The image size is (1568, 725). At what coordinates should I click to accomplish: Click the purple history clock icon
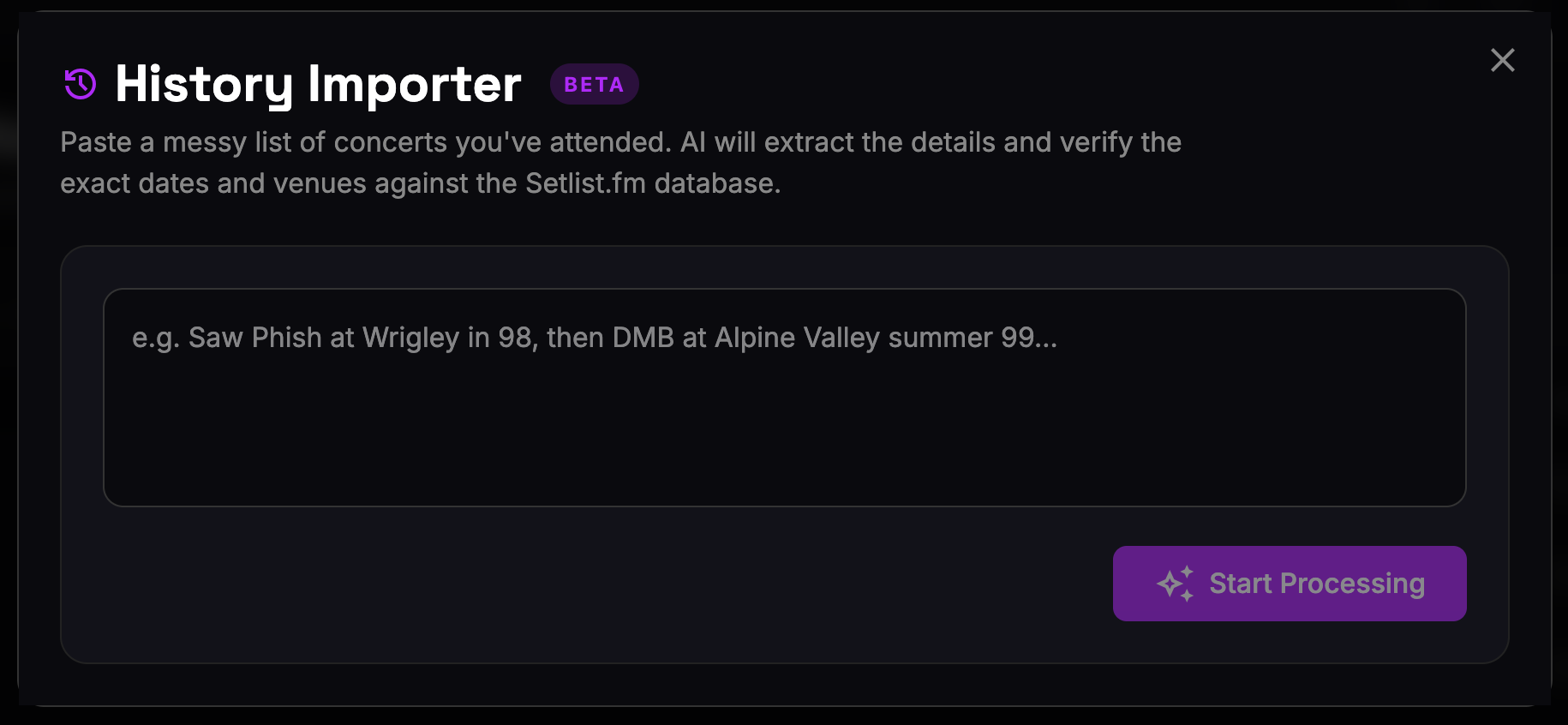81,84
